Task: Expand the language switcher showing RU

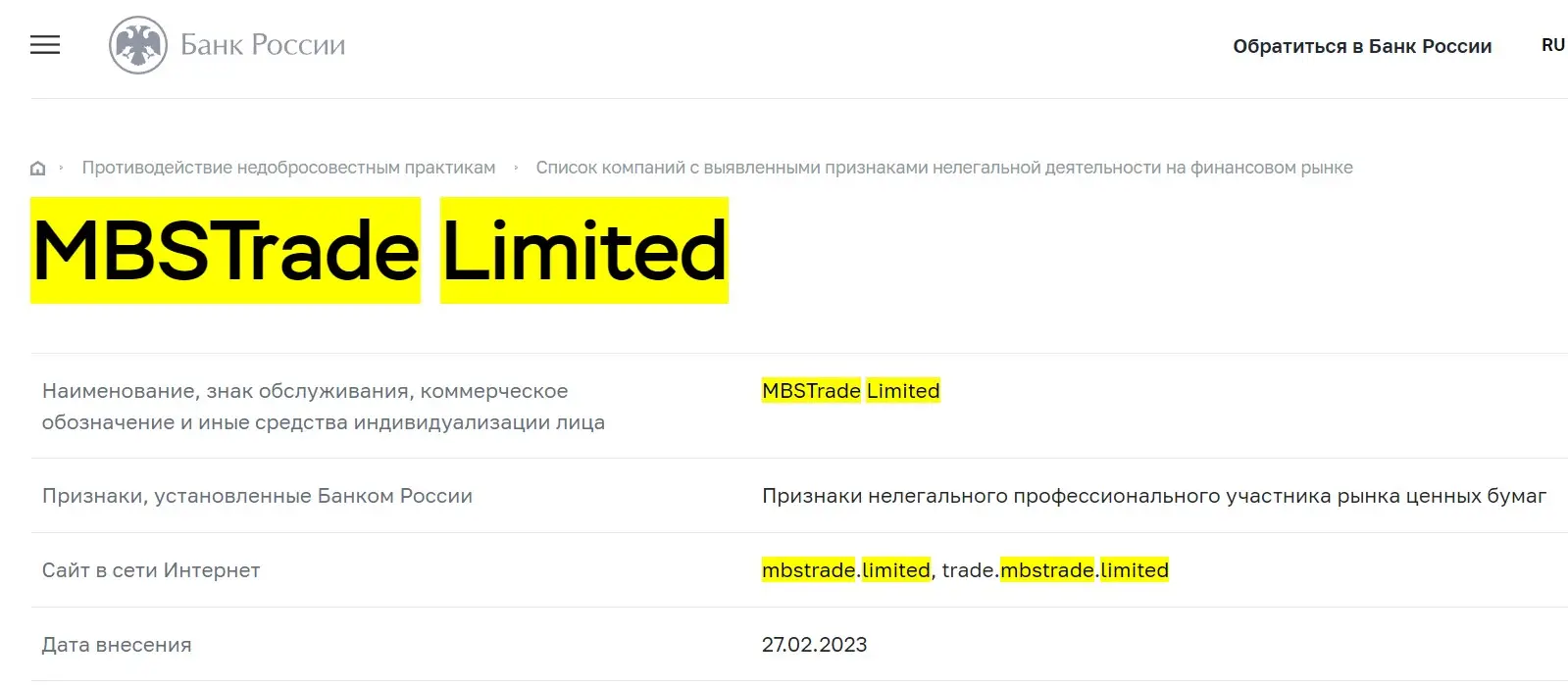Action: (1553, 44)
